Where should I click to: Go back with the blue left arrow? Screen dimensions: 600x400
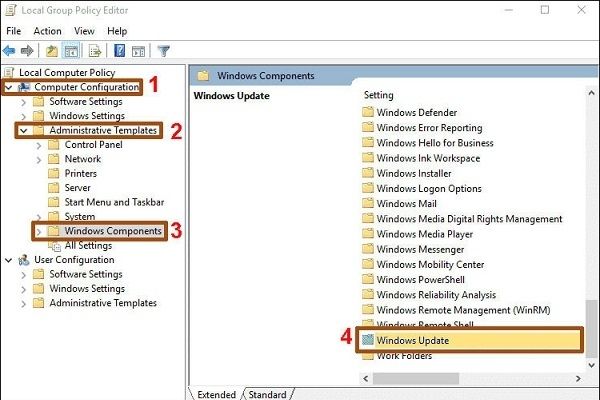click(x=9, y=51)
